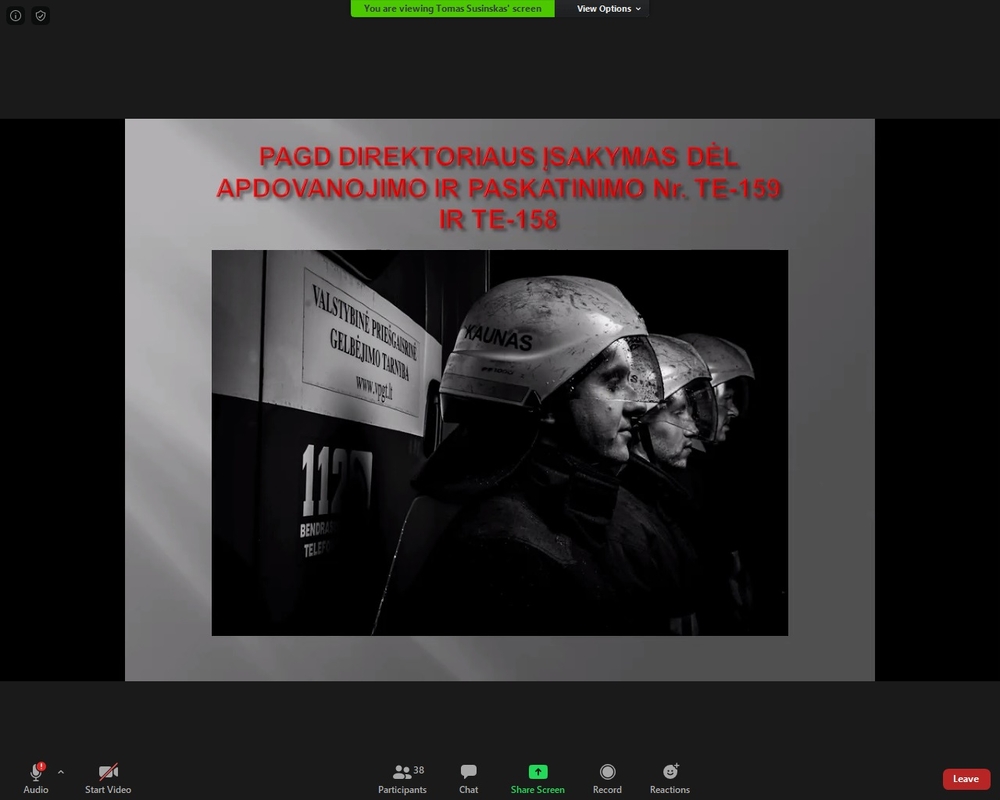1000x800 pixels.
Task: Open the Participants panel
Action: click(402, 772)
